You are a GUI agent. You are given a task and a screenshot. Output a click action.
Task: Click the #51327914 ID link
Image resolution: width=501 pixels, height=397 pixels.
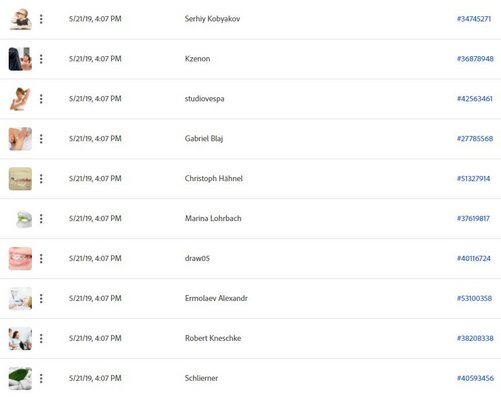tap(473, 179)
